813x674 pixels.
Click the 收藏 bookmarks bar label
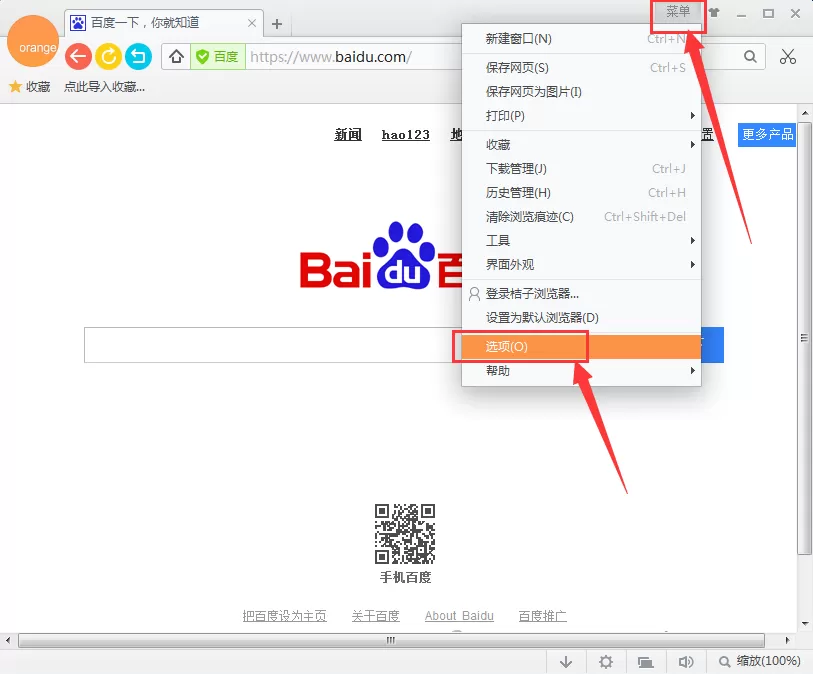(x=38, y=87)
